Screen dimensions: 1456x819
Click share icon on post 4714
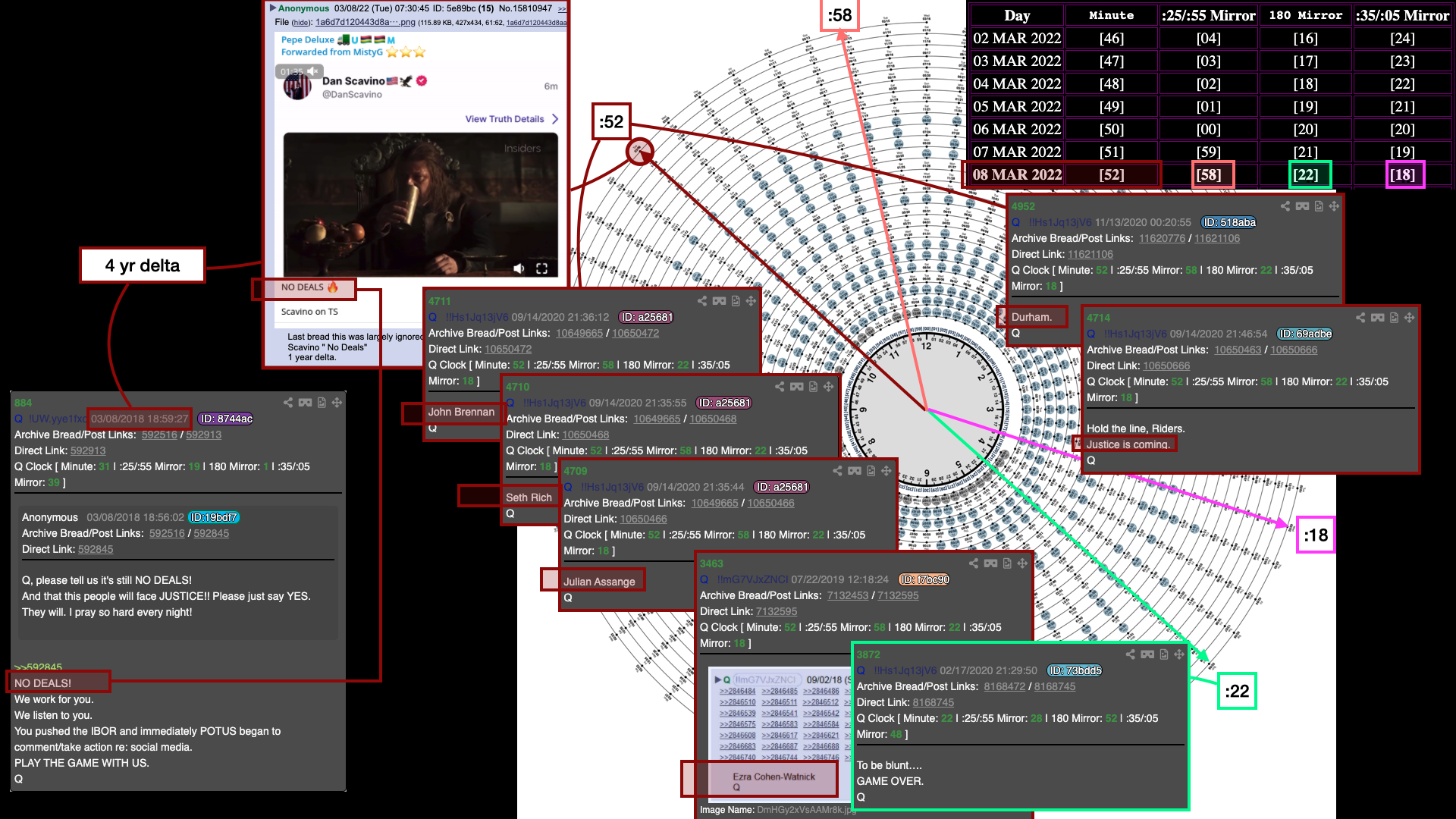(x=1360, y=318)
